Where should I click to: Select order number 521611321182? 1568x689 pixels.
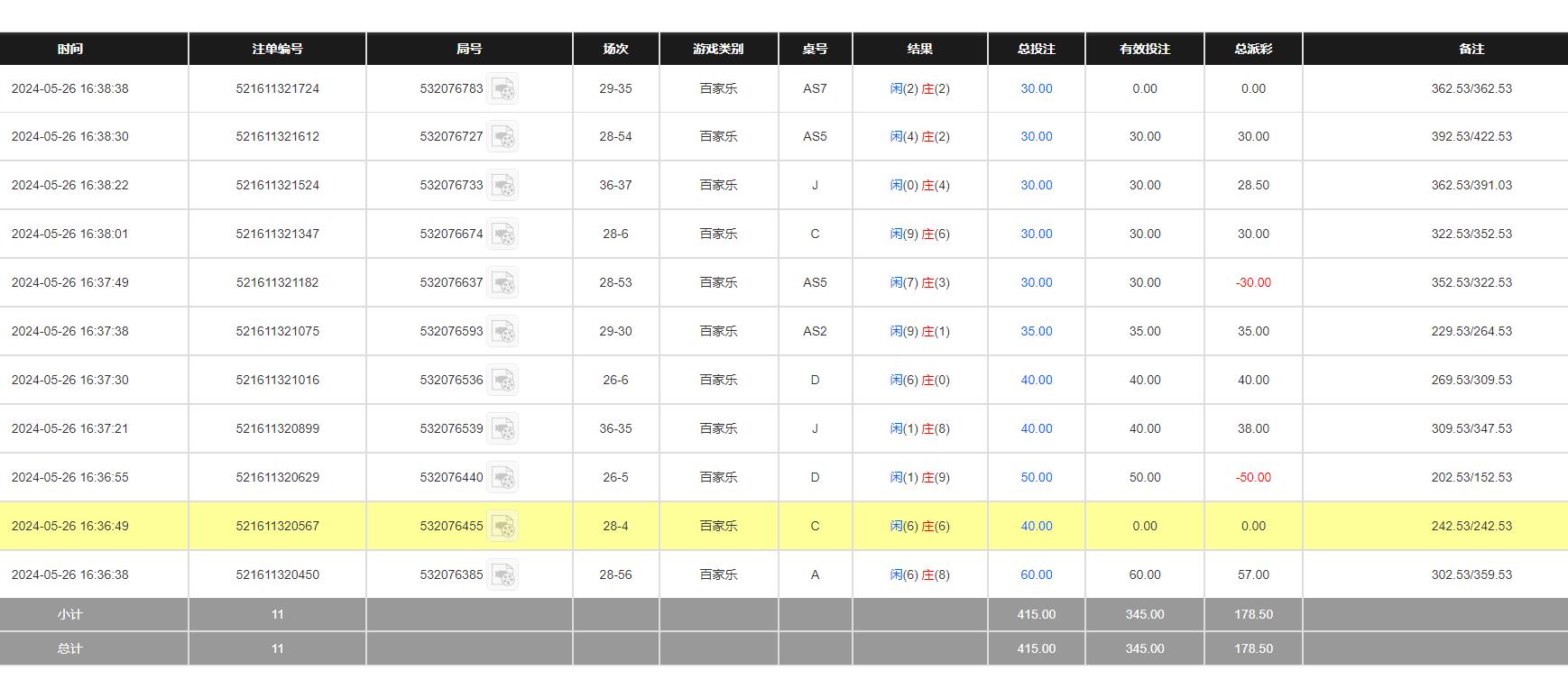tap(278, 282)
